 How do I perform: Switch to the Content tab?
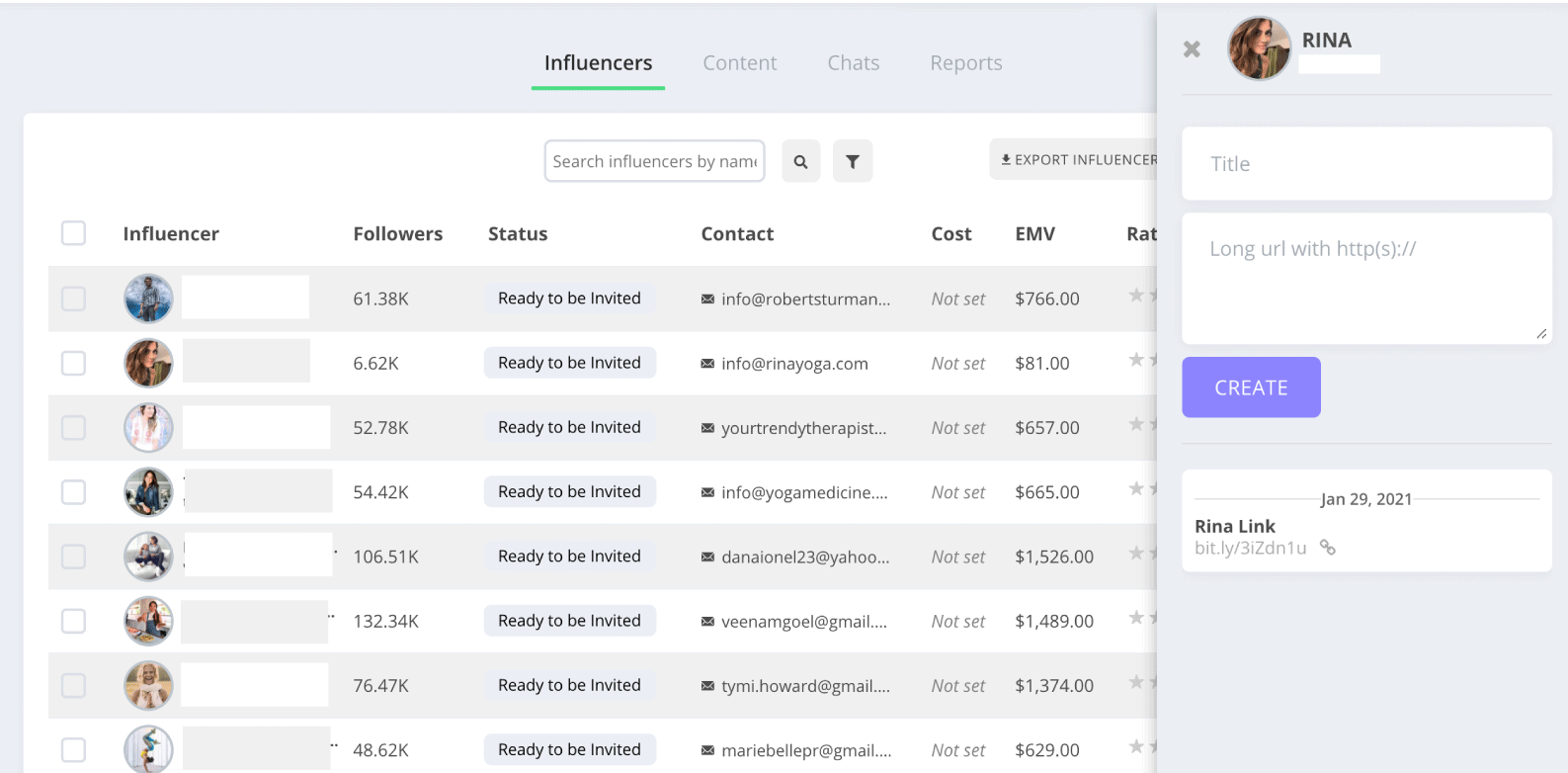739,63
